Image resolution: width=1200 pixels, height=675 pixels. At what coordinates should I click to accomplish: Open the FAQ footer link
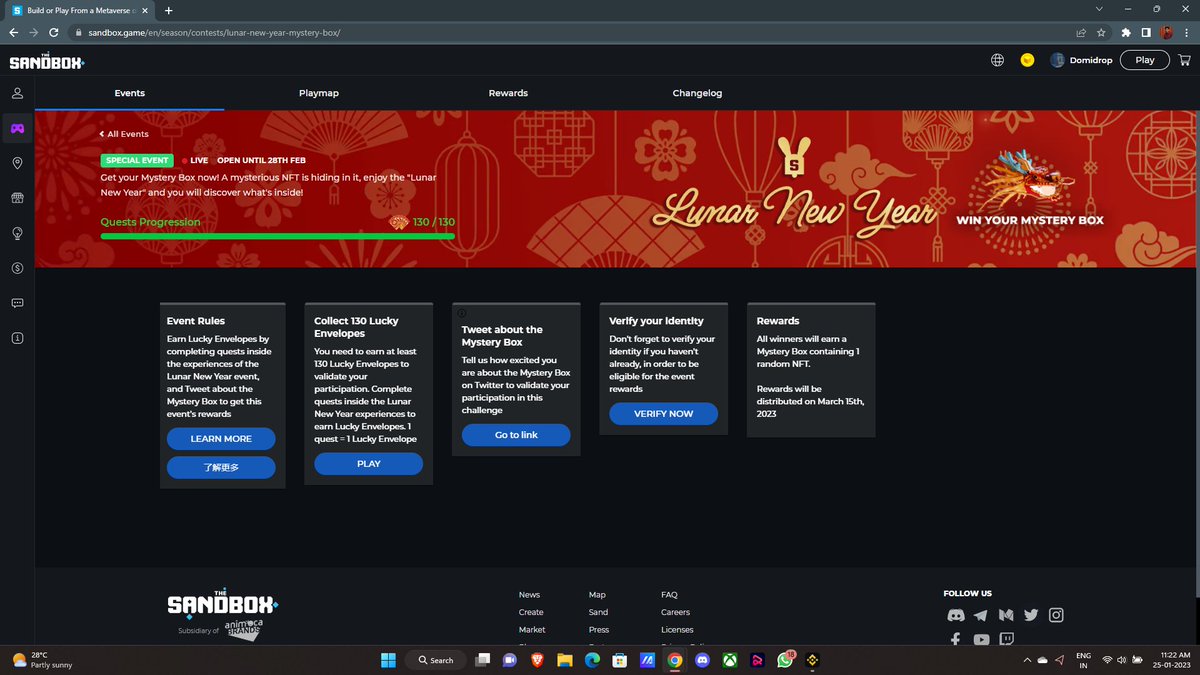pos(669,595)
